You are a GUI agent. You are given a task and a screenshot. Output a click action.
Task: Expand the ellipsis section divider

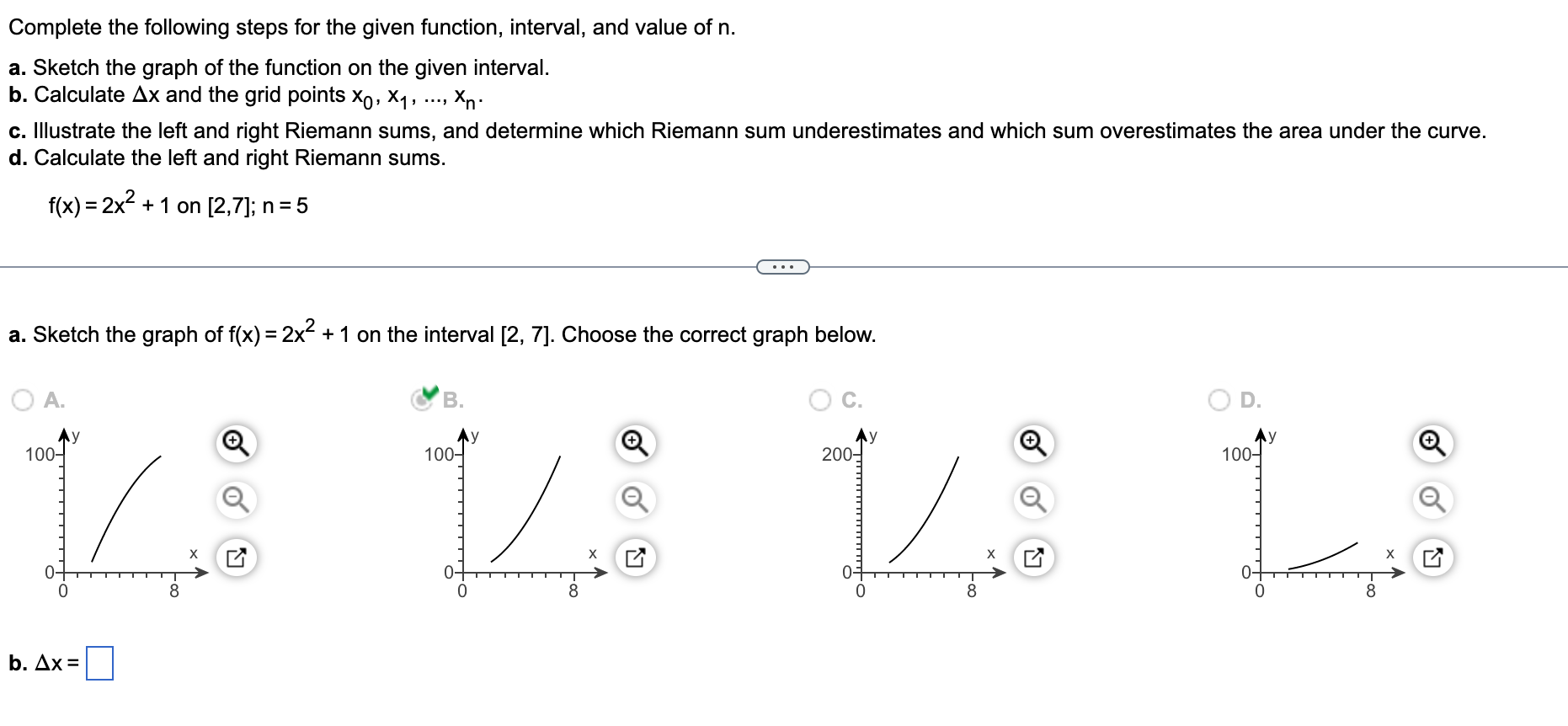[x=782, y=267]
